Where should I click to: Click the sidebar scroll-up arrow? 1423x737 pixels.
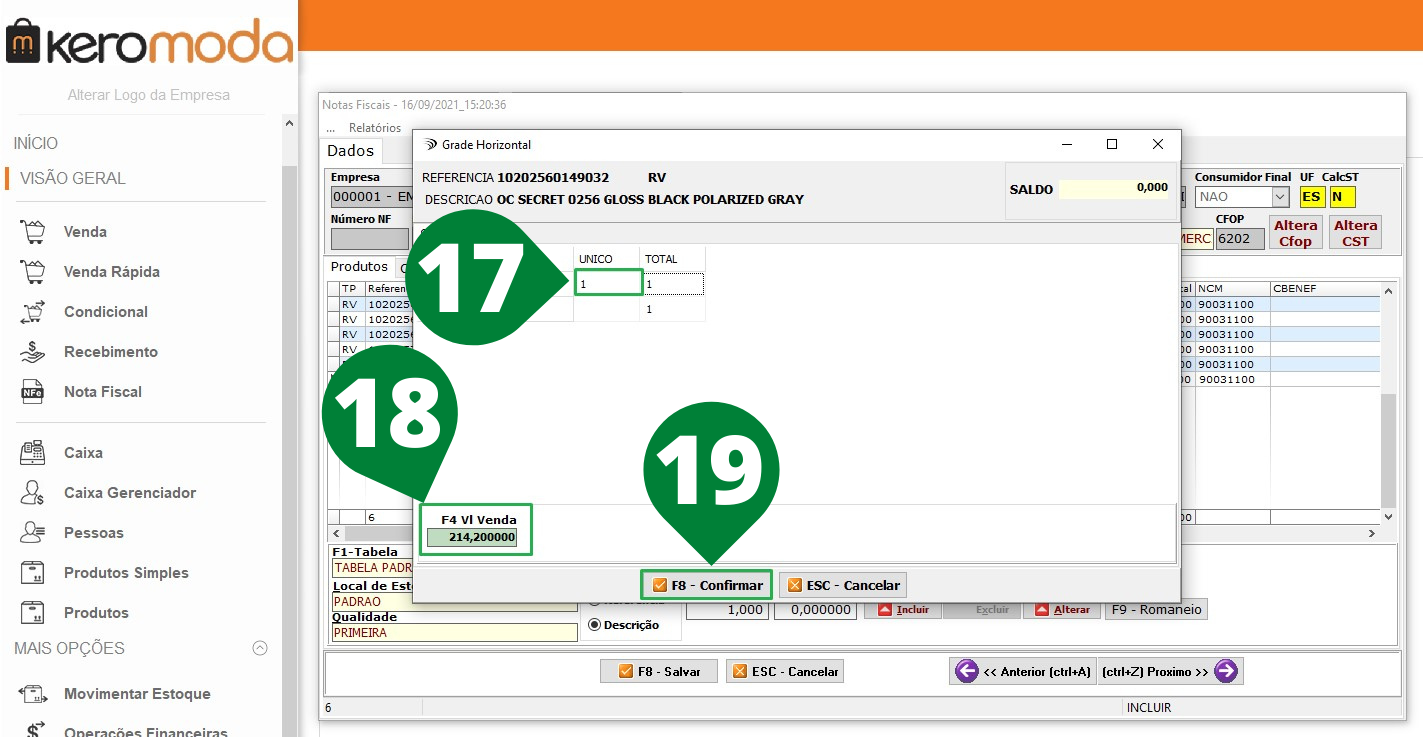point(290,124)
